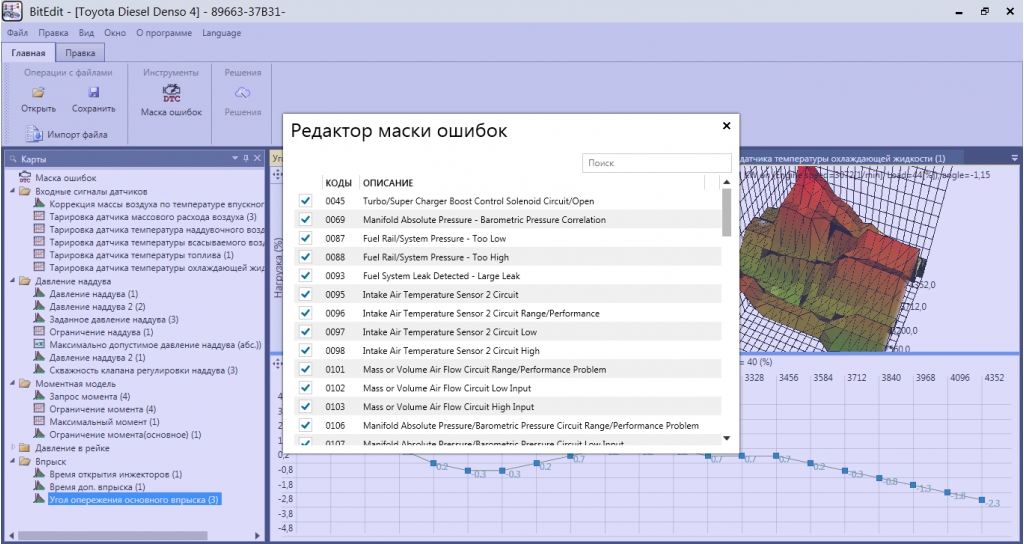
Task: Click map icon for Время доп. впрыска (1)
Action: (x=39, y=487)
